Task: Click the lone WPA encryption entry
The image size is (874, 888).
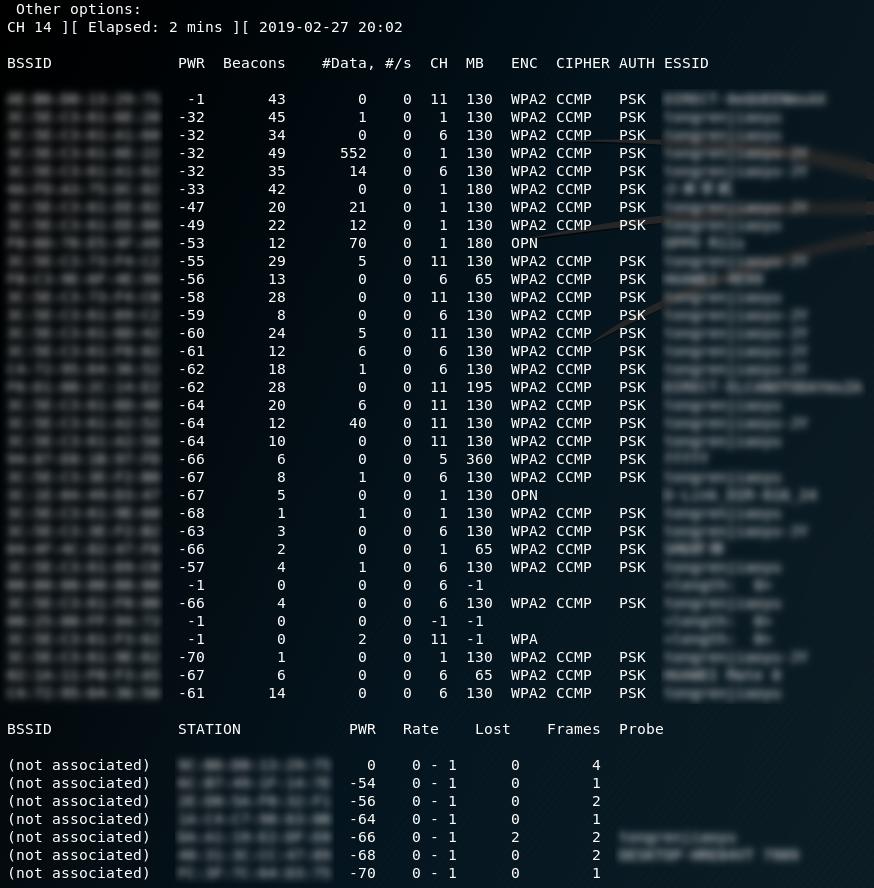Action: click(x=524, y=639)
